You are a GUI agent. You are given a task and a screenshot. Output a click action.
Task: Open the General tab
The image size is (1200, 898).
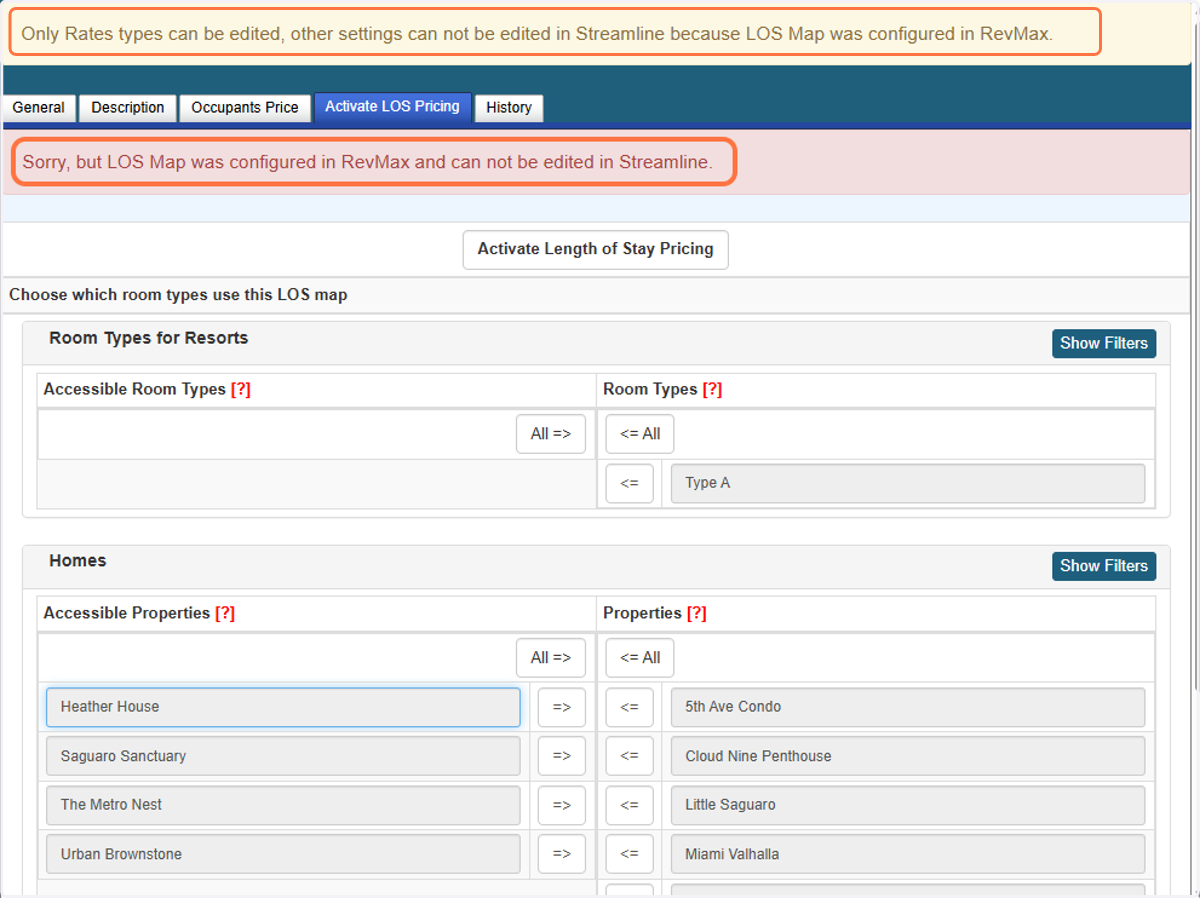(39, 108)
